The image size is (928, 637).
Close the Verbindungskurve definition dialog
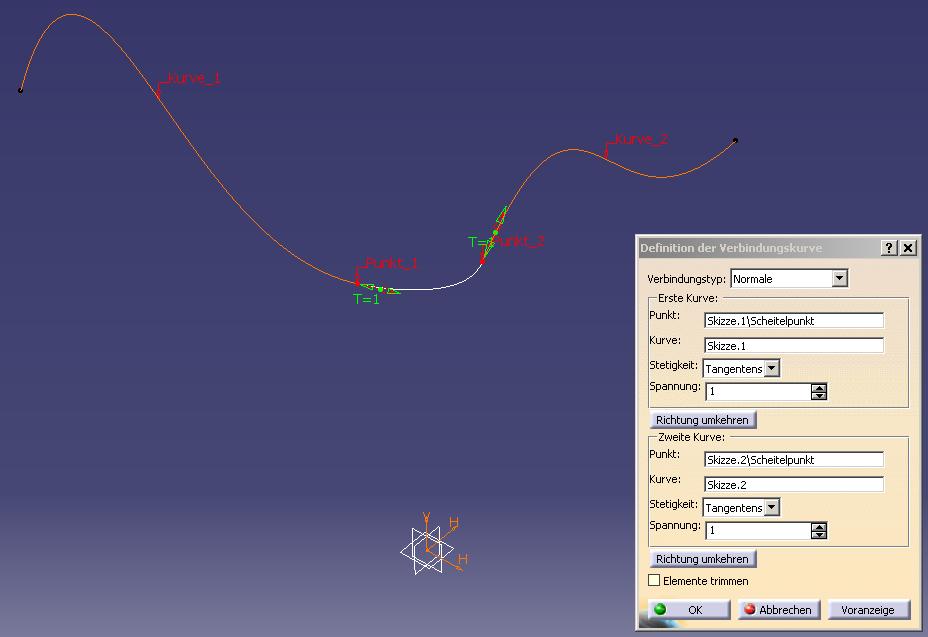coord(908,248)
